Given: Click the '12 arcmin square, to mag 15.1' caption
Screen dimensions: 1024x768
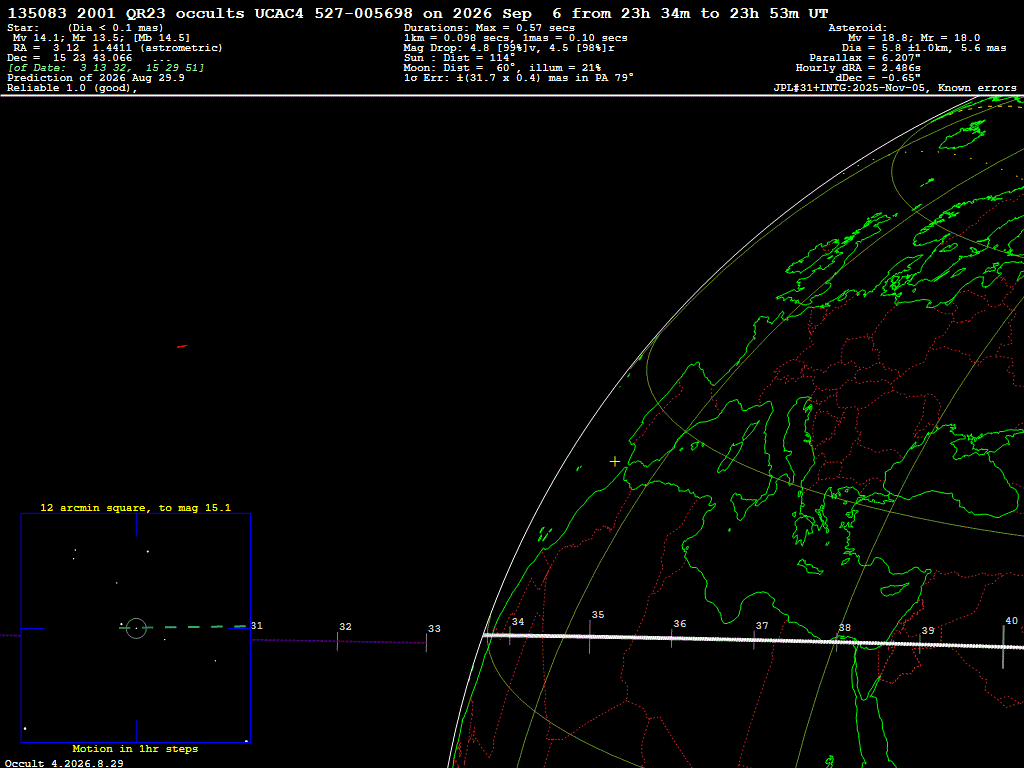Looking at the screenshot, I should 136,507.
